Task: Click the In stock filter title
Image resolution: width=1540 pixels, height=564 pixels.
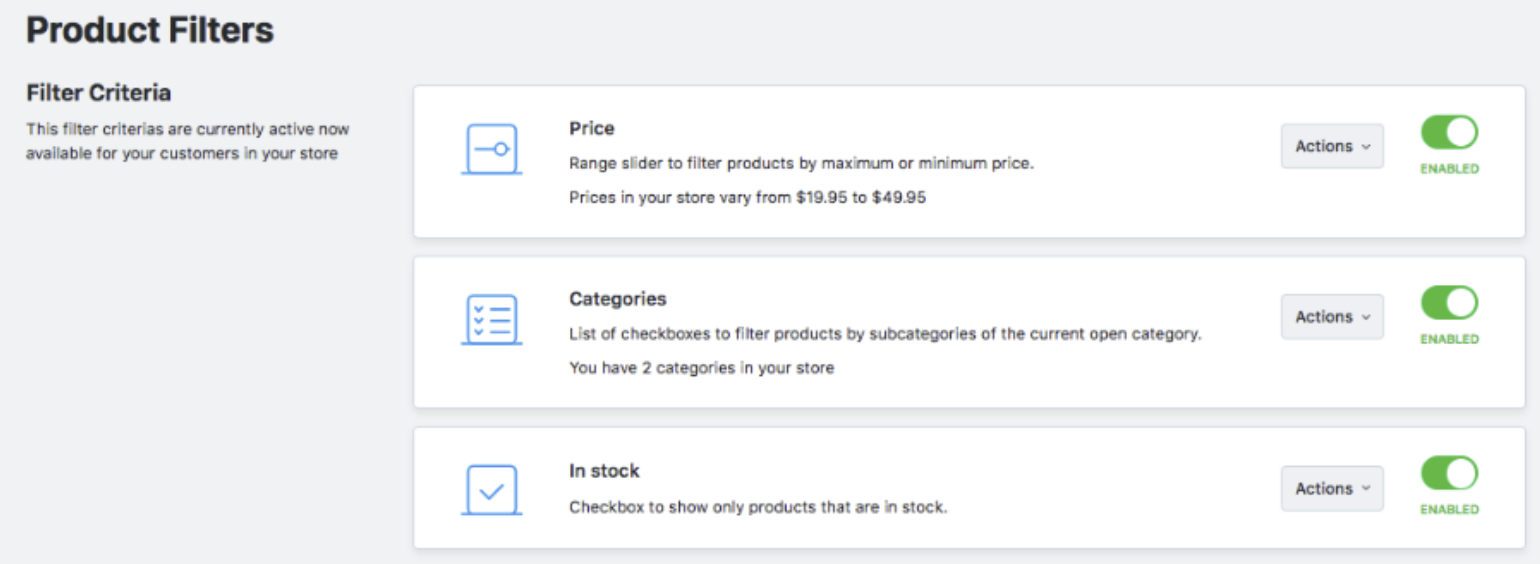Action: click(604, 470)
